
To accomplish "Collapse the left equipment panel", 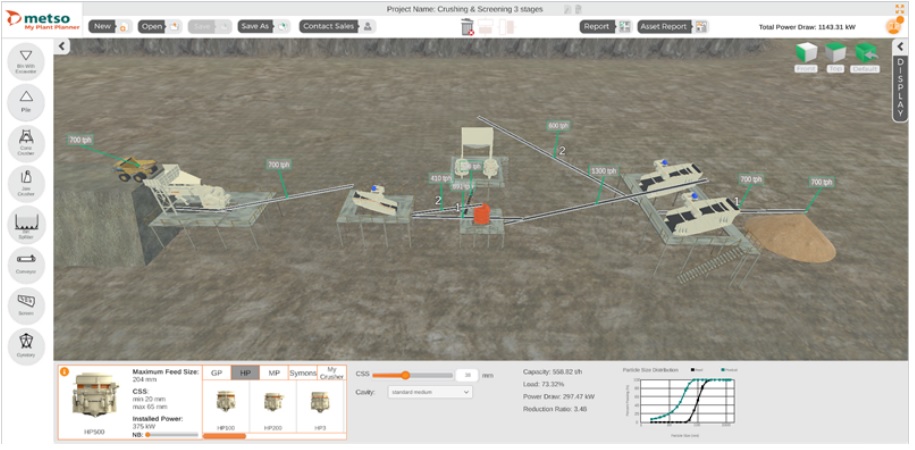I will (x=62, y=47).
